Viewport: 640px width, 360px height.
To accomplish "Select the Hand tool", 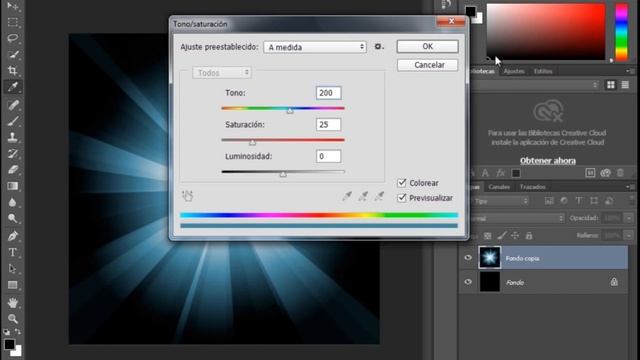I will pyautogui.click(x=13, y=302).
